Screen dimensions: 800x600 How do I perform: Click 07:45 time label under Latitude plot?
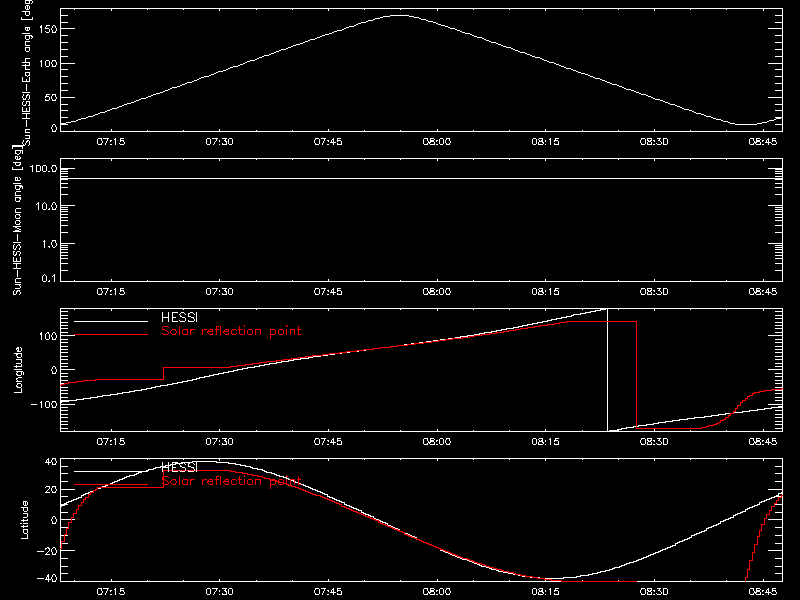coord(328,592)
